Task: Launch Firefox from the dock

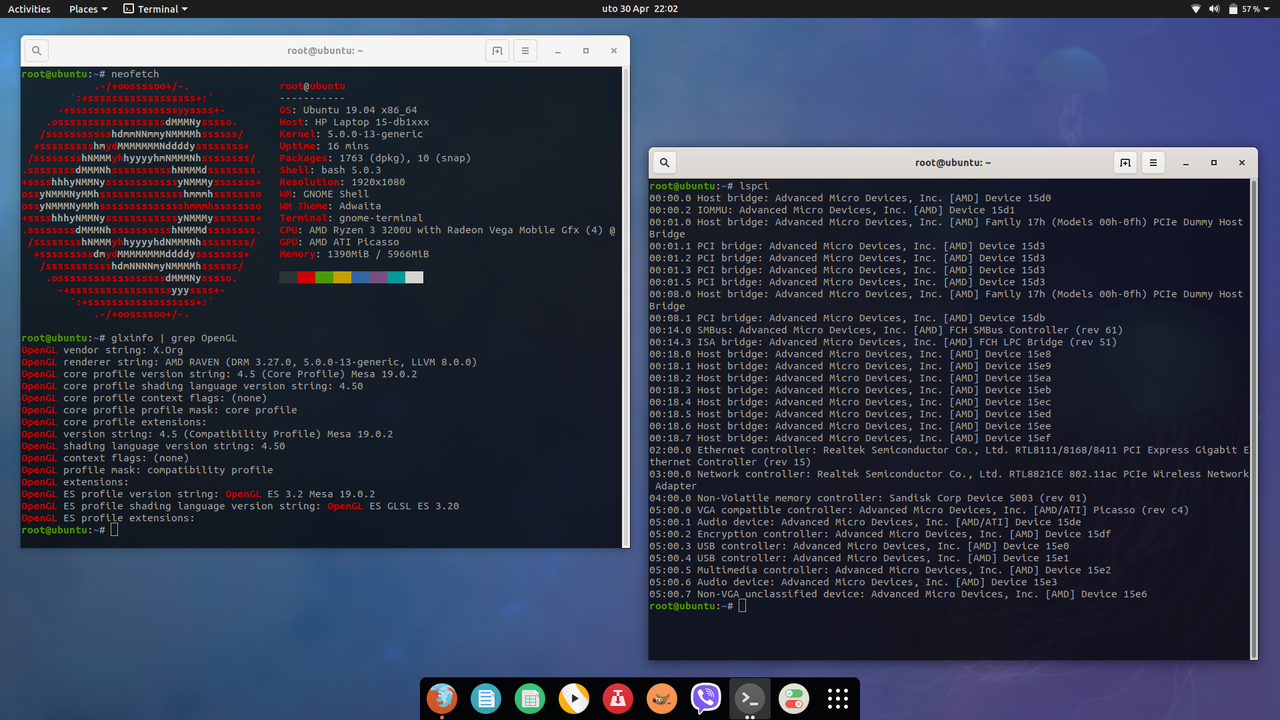Action: pos(441,699)
